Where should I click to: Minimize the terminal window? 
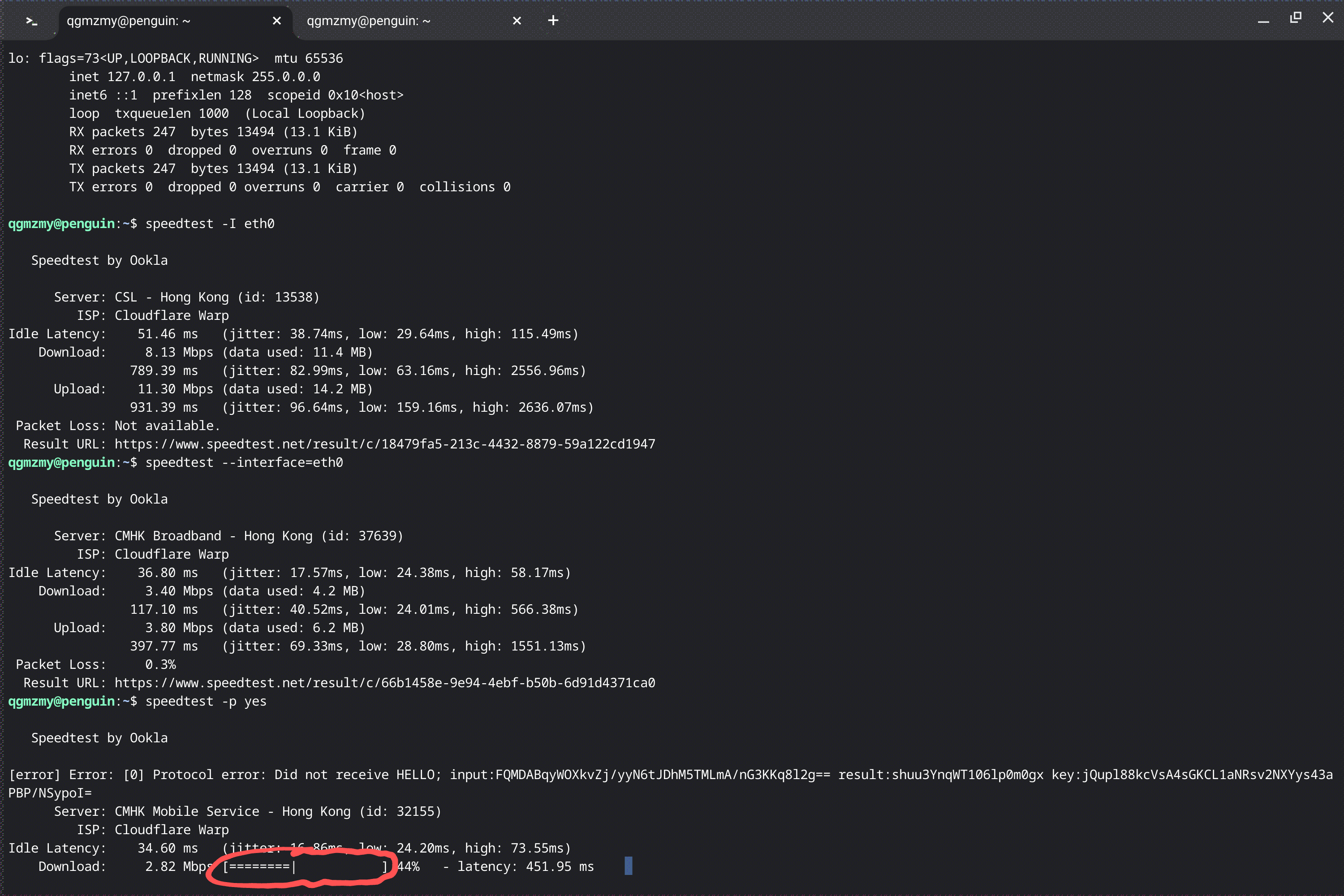pyautogui.click(x=1263, y=21)
